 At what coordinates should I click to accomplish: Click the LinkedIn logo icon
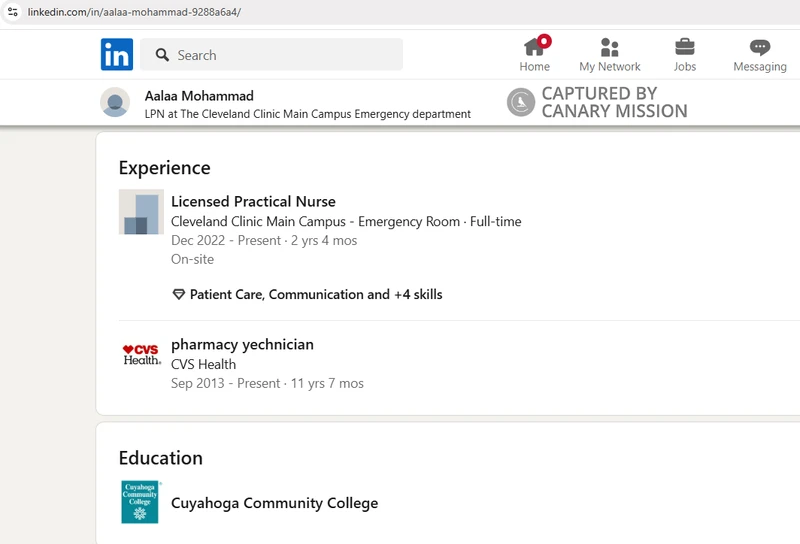click(117, 54)
